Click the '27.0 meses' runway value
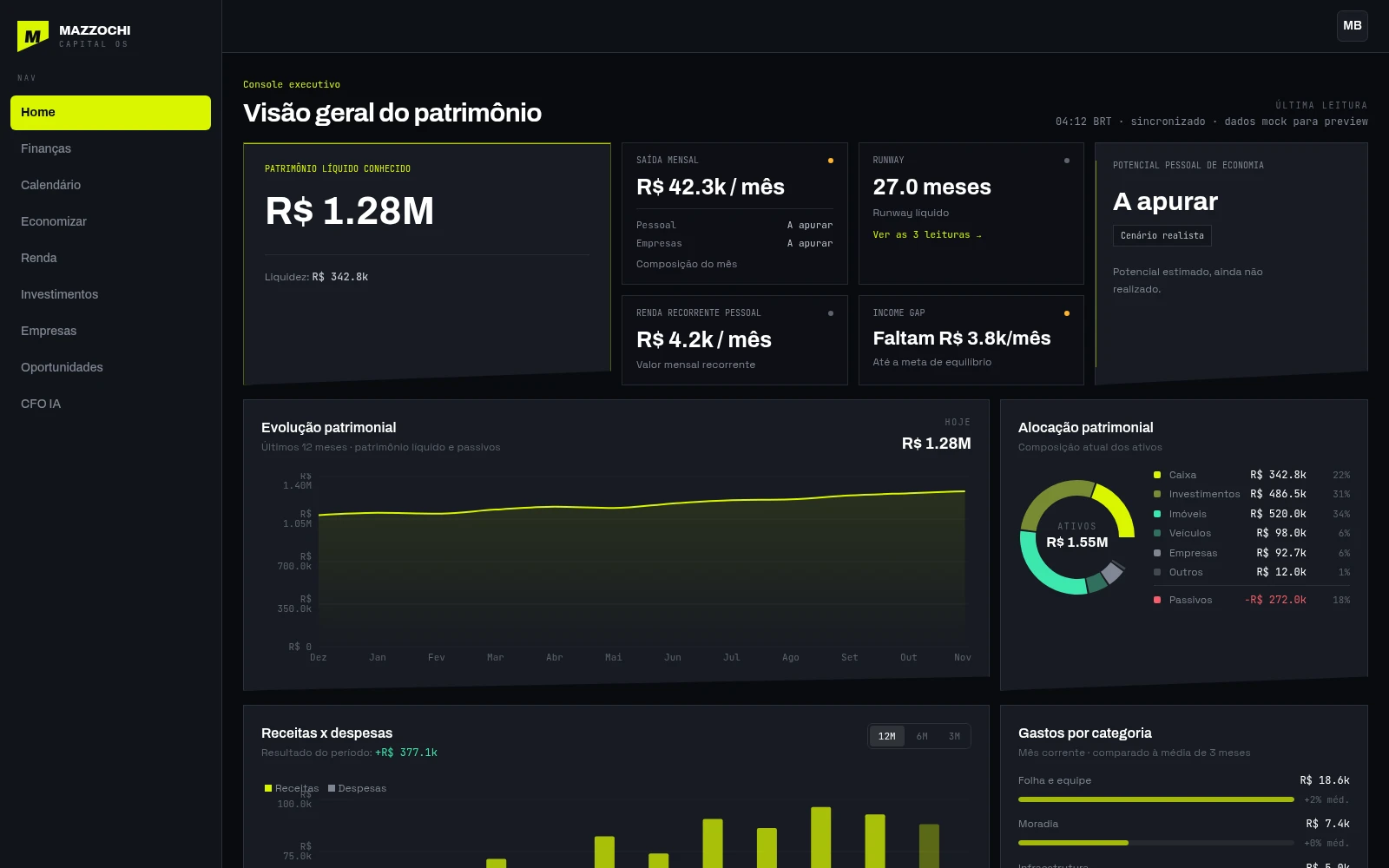The image size is (1389, 868). click(x=931, y=187)
